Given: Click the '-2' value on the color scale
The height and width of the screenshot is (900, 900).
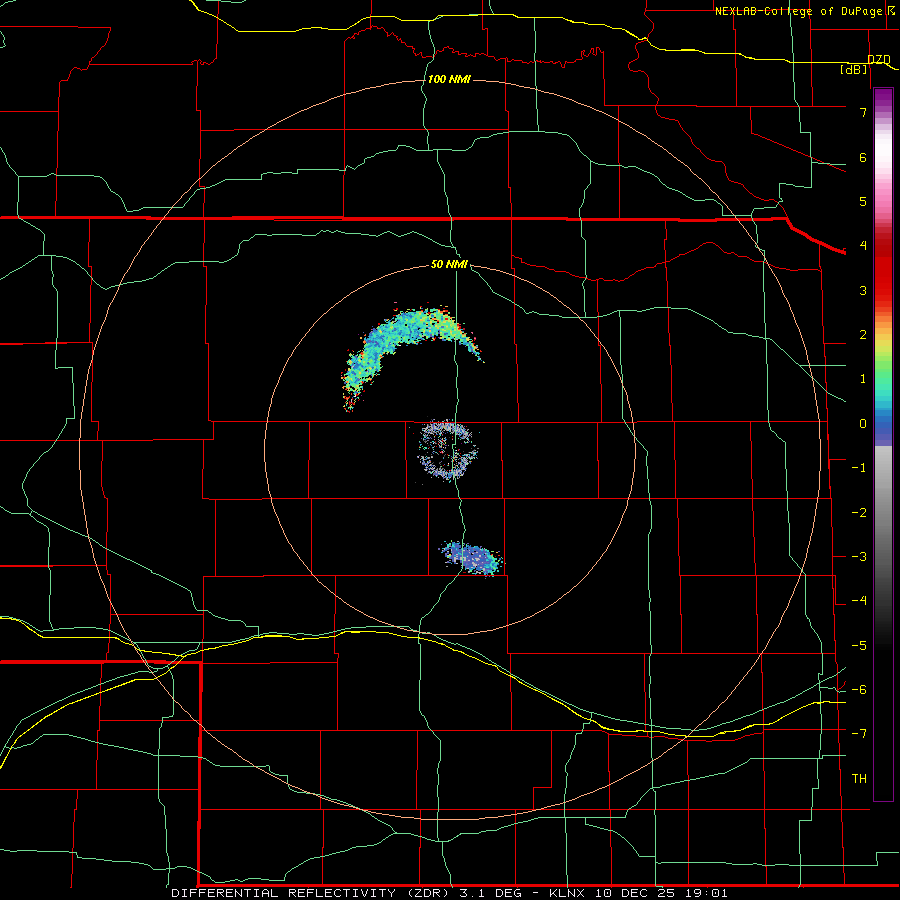Looking at the screenshot, I should [x=859, y=513].
